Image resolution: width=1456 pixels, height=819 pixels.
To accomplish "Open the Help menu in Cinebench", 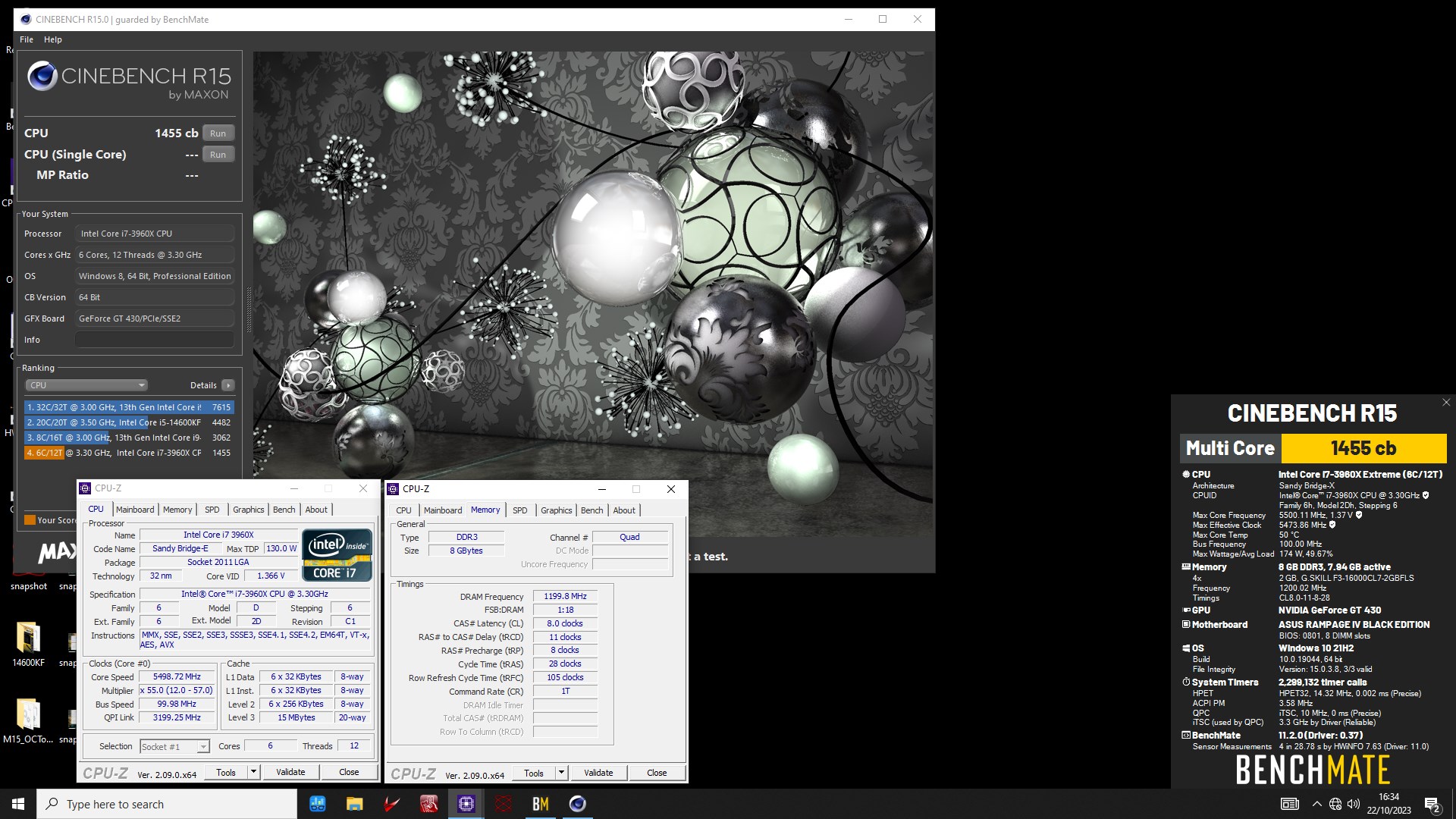I will coord(53,39).
